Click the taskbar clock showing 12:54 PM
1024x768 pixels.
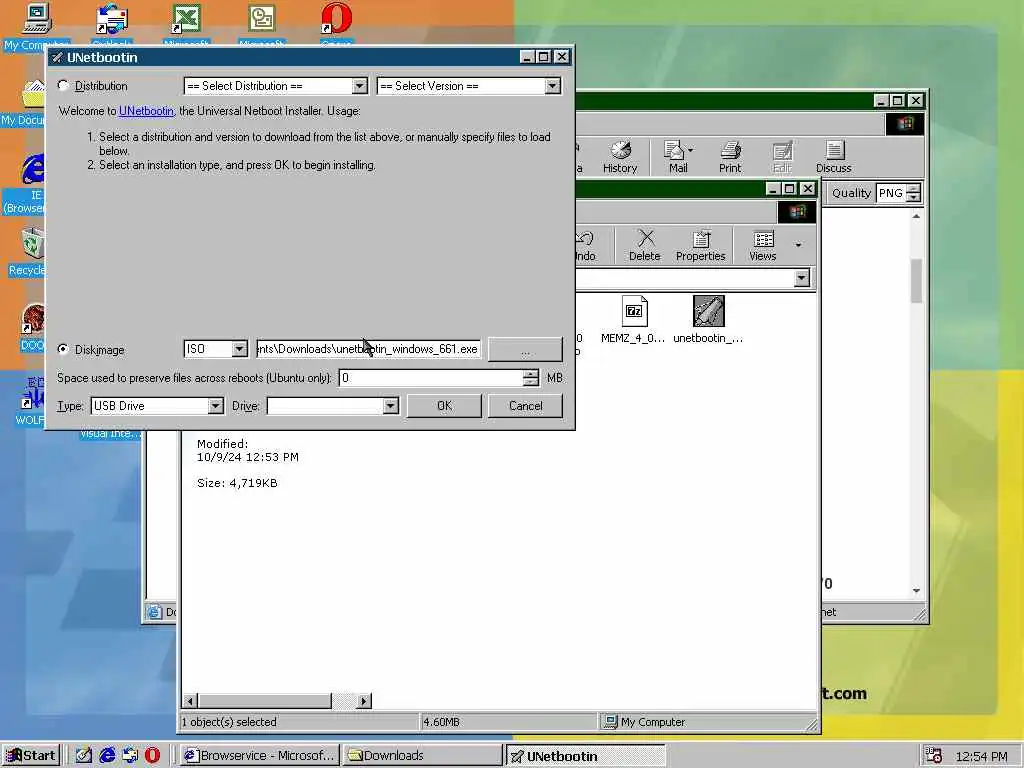982,756
